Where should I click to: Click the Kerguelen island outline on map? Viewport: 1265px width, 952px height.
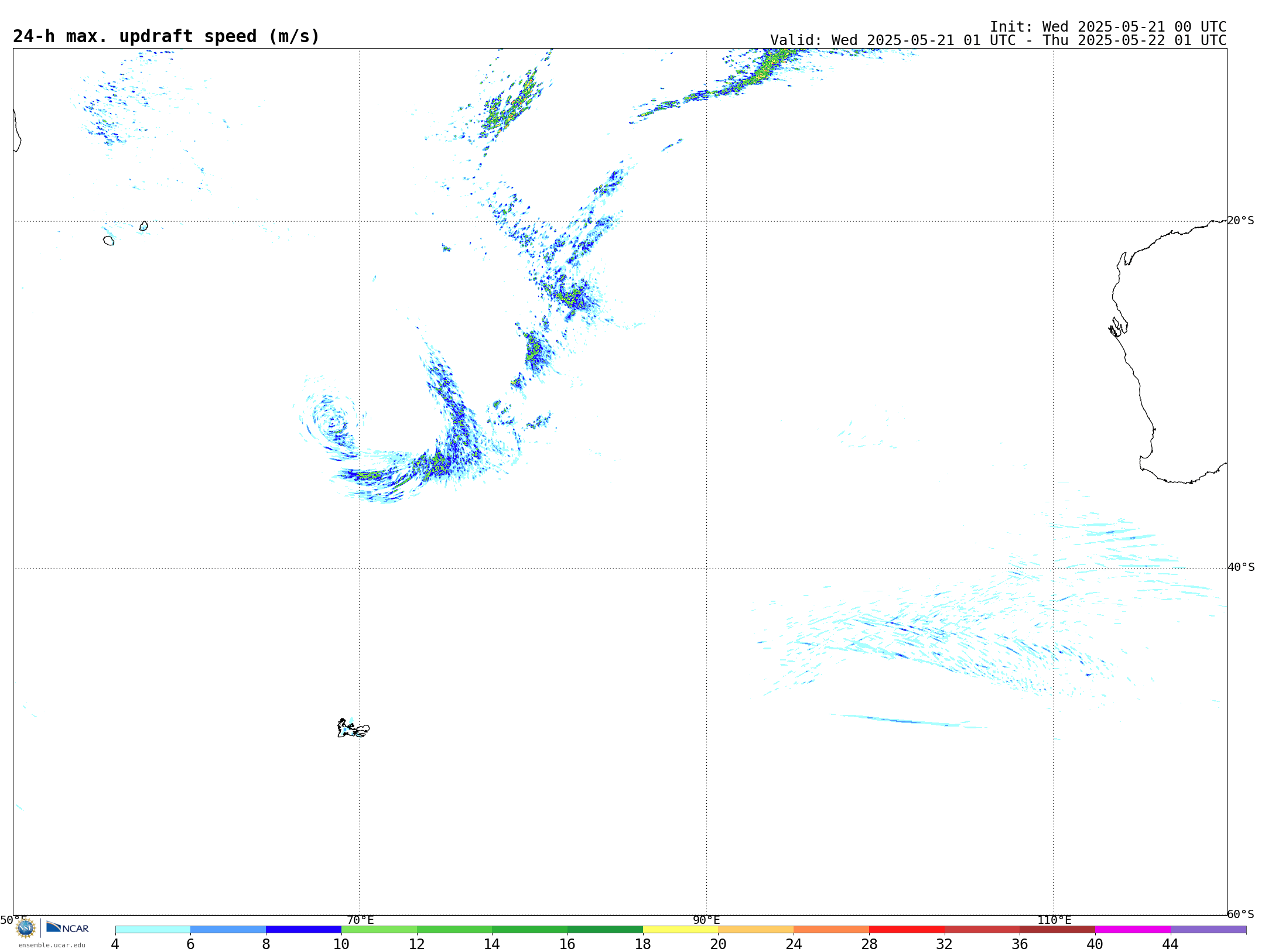[353, 728]
